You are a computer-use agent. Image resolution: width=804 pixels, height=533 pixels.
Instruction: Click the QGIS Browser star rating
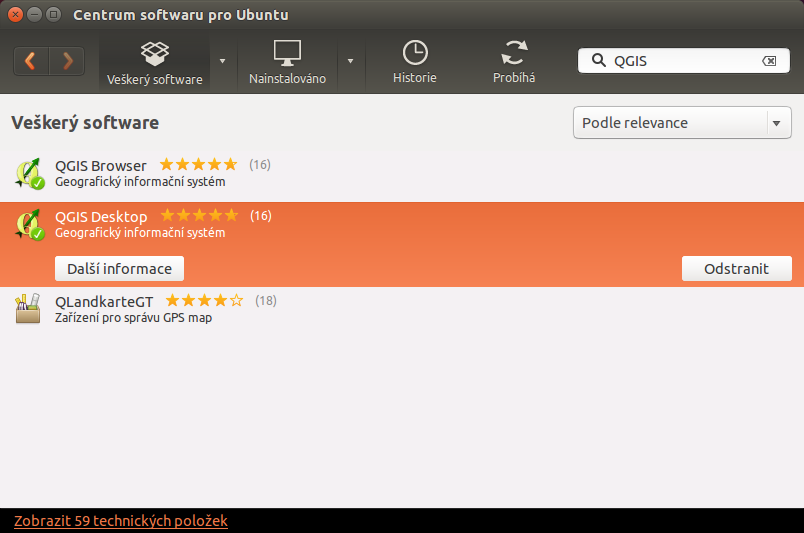pos(198,164)
